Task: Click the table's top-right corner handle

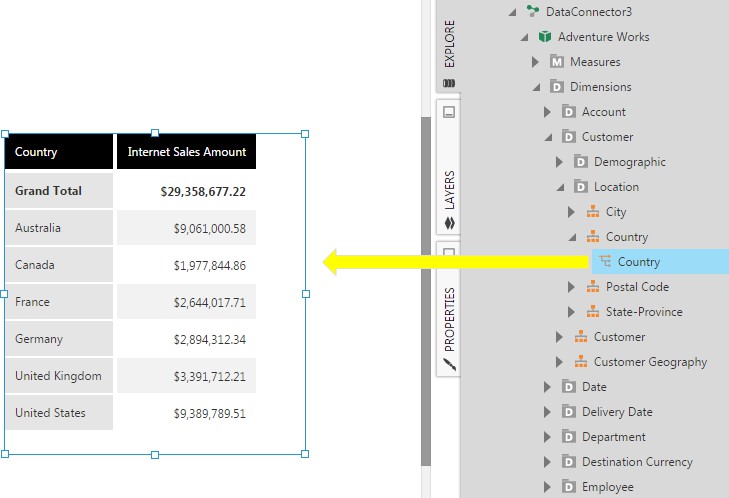Action: pos(305,134)
